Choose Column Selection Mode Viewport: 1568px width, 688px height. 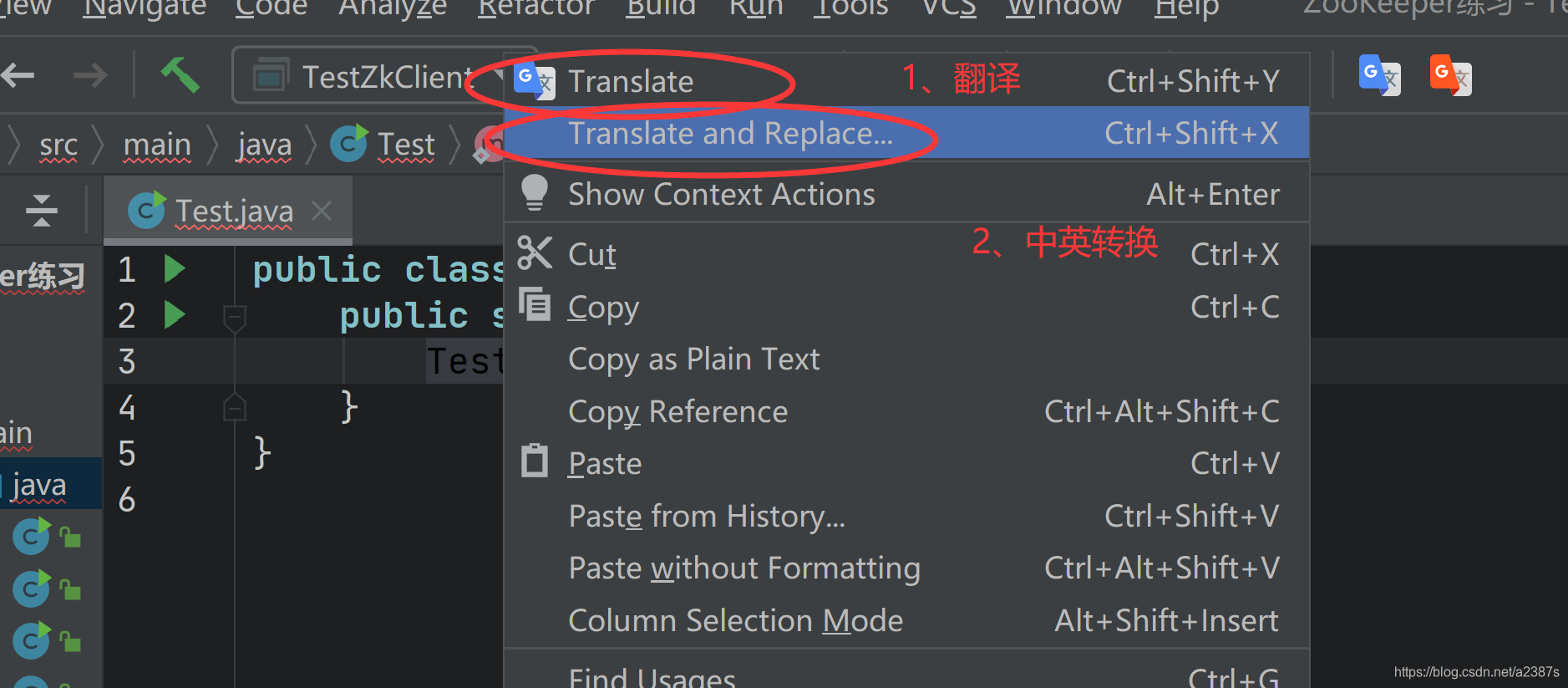click(x=906, y=620)
